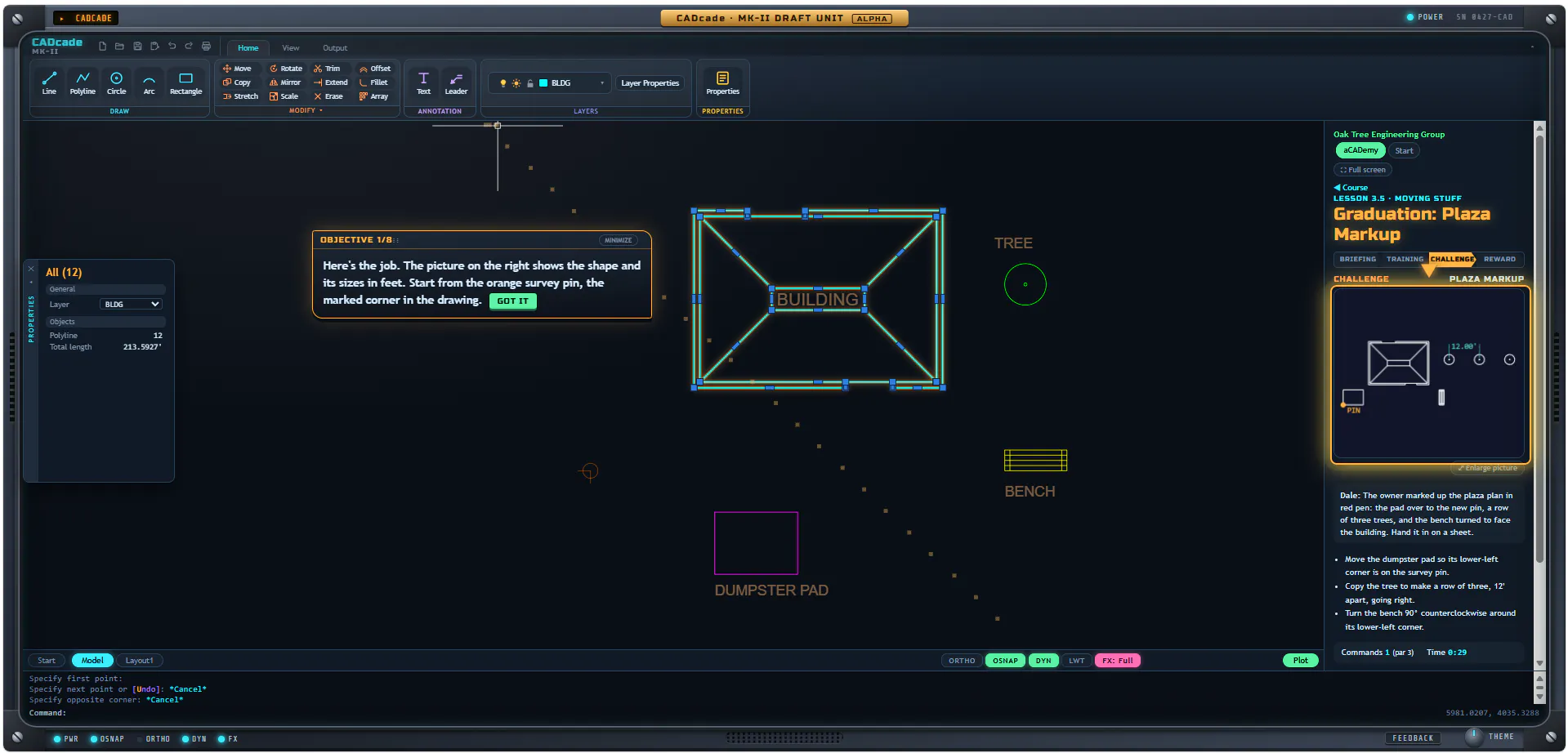Select the Circle draw tool
The image size is (1568, 753).
click(116, 83)
